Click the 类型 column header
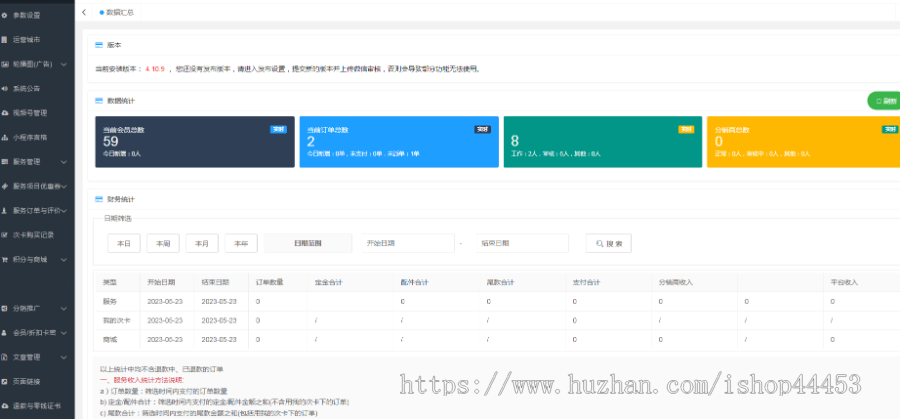900x419 pixels. click(x=110, y=282)
